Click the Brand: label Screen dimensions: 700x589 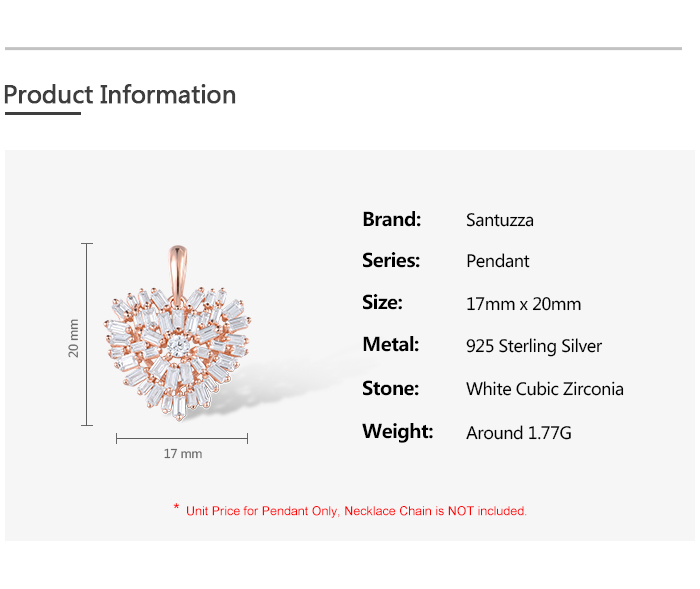(391, 219)
